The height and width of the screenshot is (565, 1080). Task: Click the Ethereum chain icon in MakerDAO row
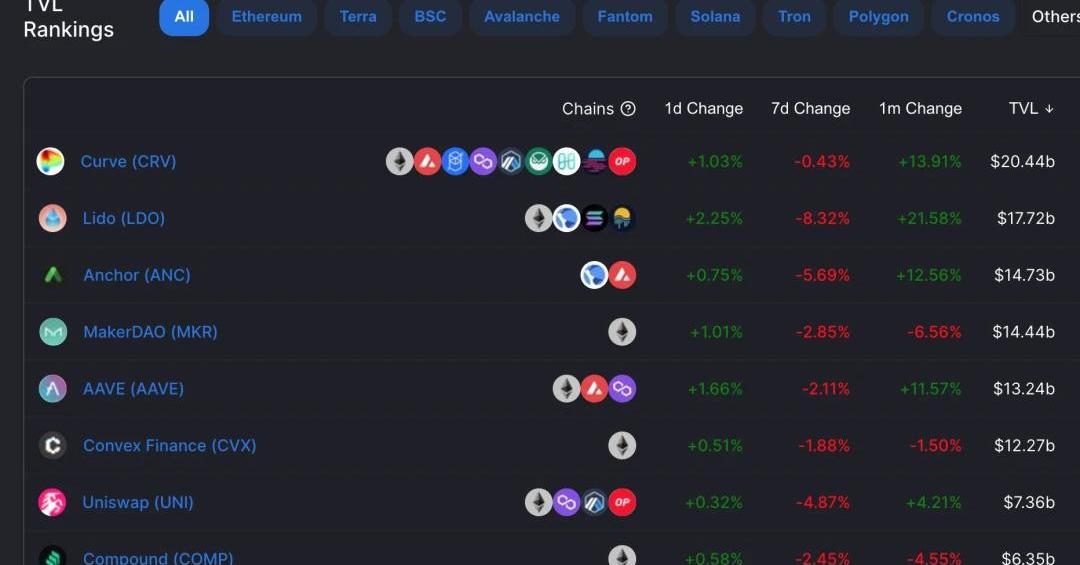622,332
